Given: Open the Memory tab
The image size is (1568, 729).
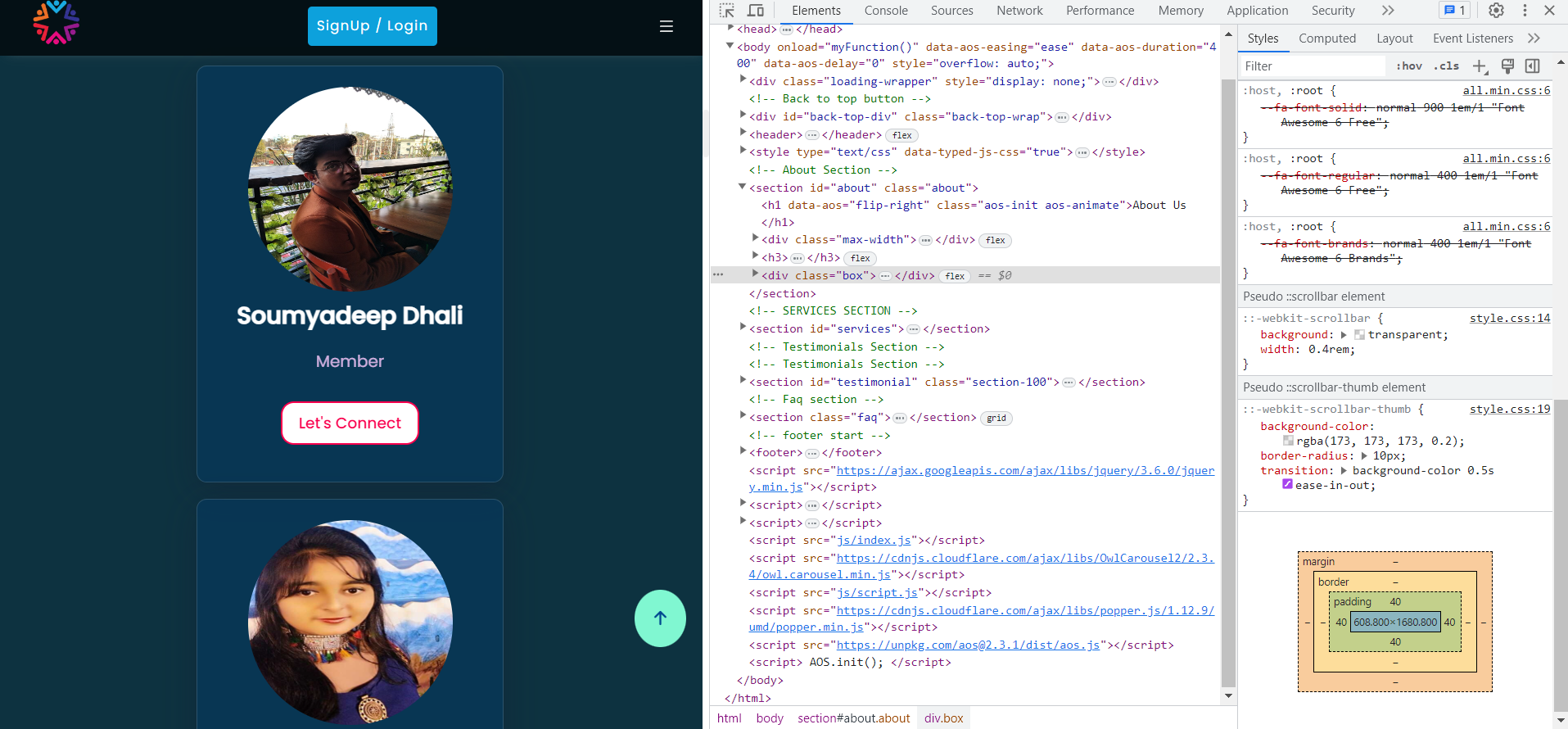Looking at the screenshot, I should [1181, 11].
